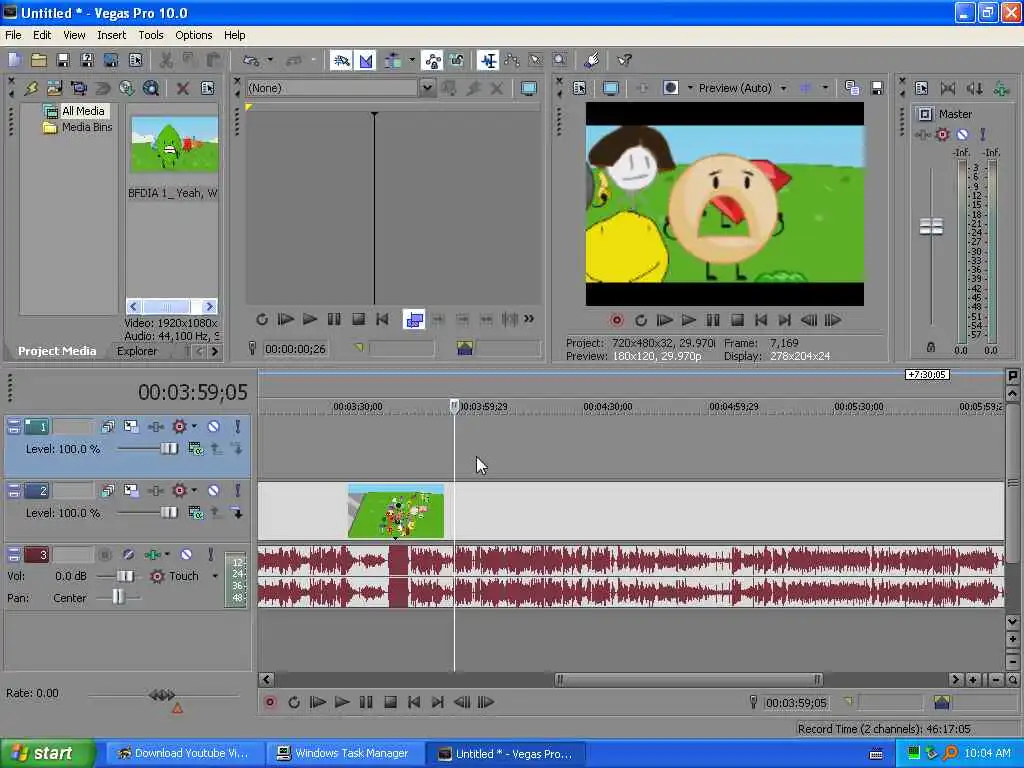Click the Open folder icon in toolbar
Image resolution: width=1024 pixels, height=768 pixels.
(x=39, y=61)
